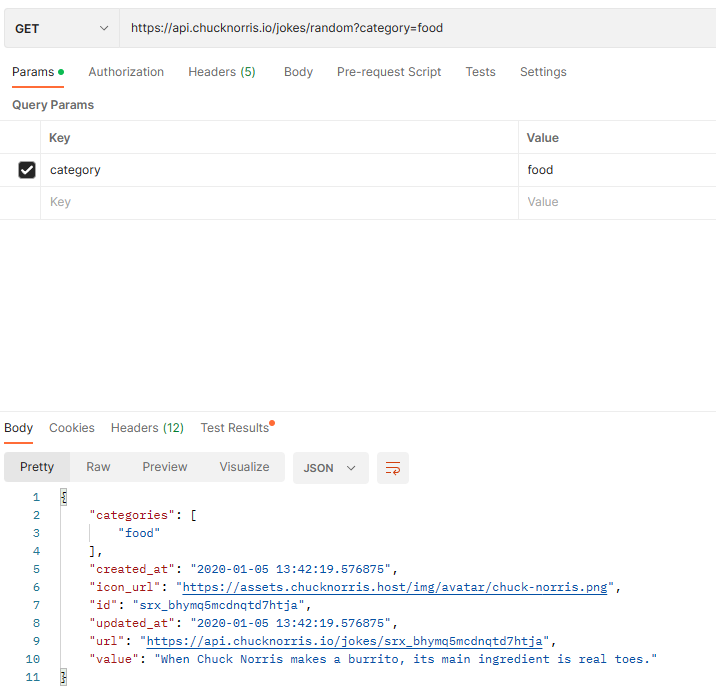Open the response Headers (12) tab
This screenshot has height=692, width=716.
pos(147,428)
